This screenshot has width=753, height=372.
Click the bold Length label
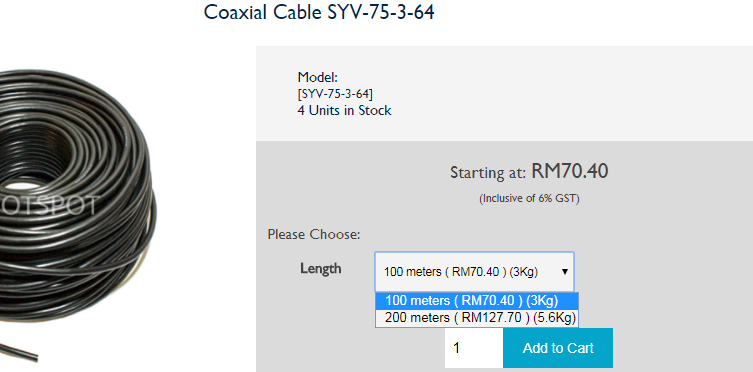coord(321,268)
